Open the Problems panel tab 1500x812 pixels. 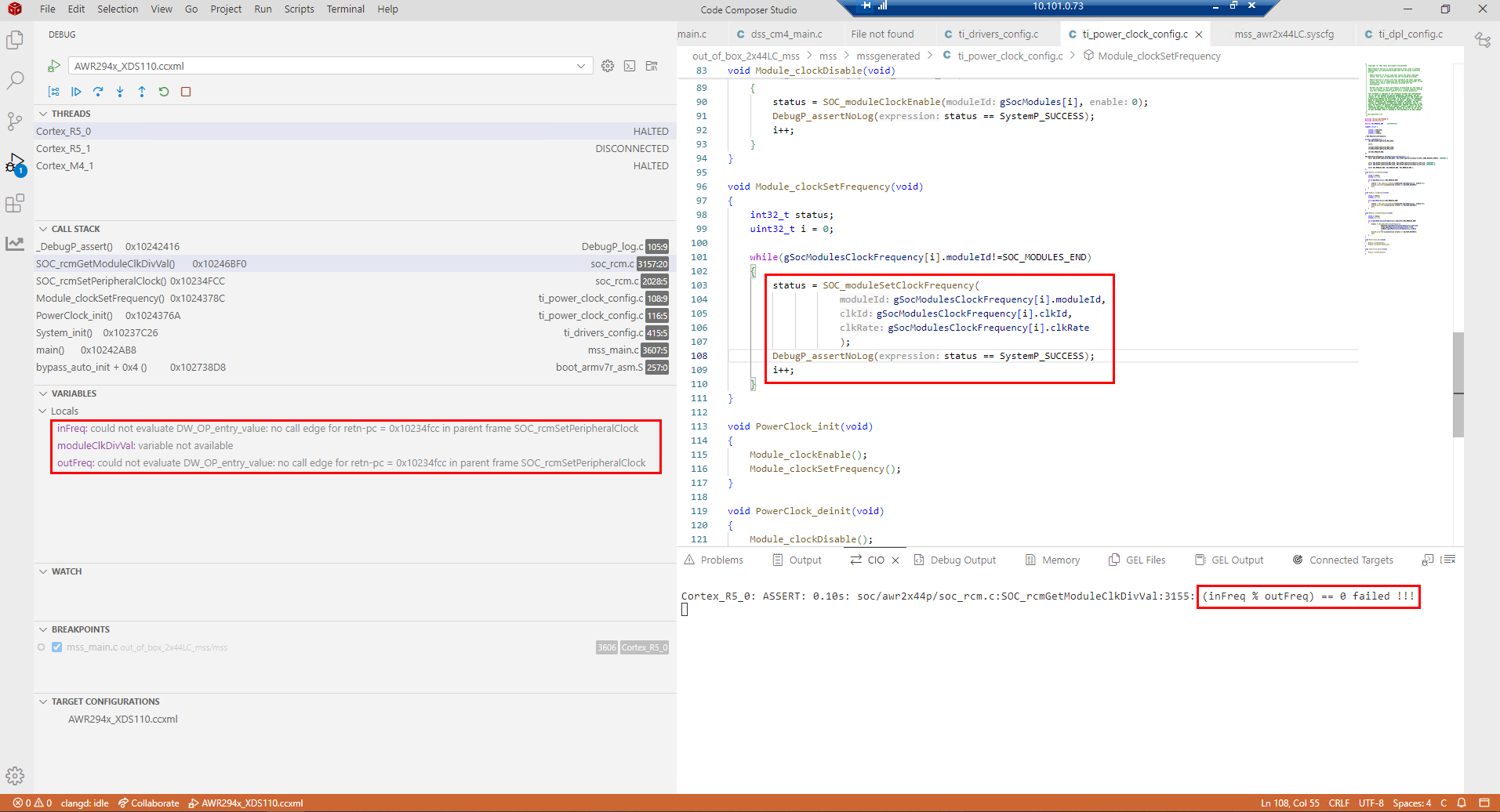[713, 560]
